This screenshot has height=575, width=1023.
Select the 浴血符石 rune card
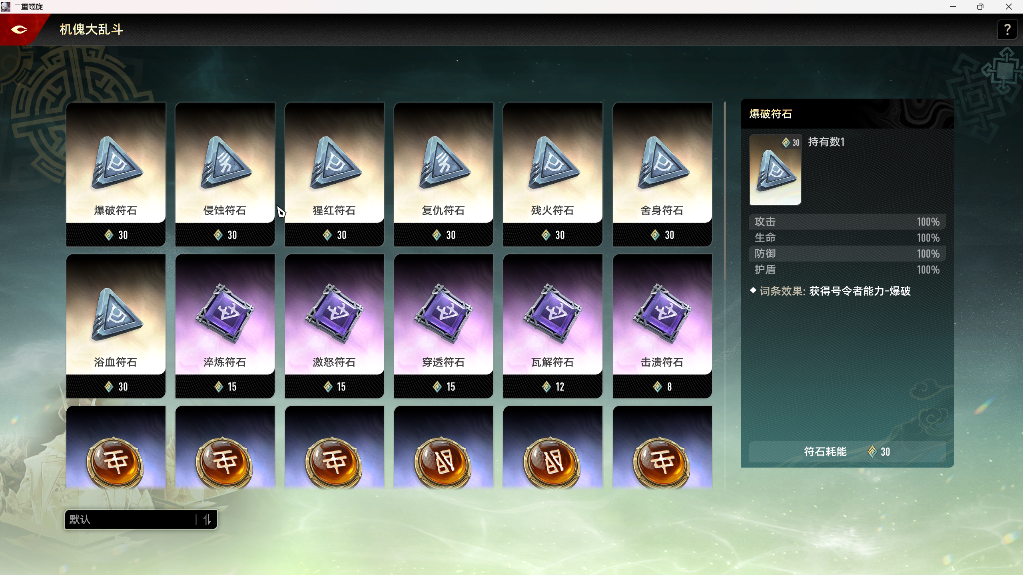pos(115,326)
